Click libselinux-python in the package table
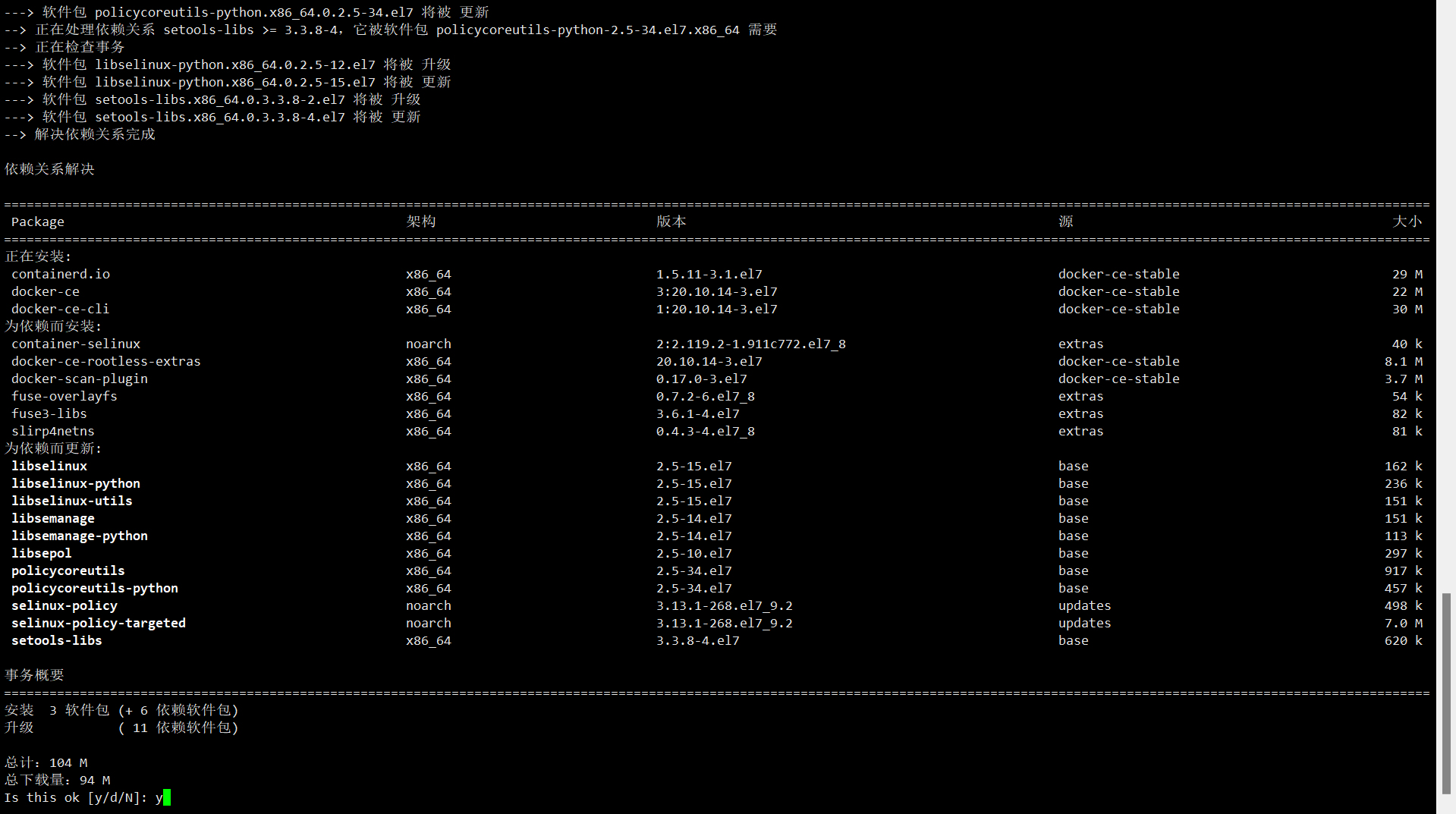The height and width of the screenshot is (814, 1456). coord(76,483)
